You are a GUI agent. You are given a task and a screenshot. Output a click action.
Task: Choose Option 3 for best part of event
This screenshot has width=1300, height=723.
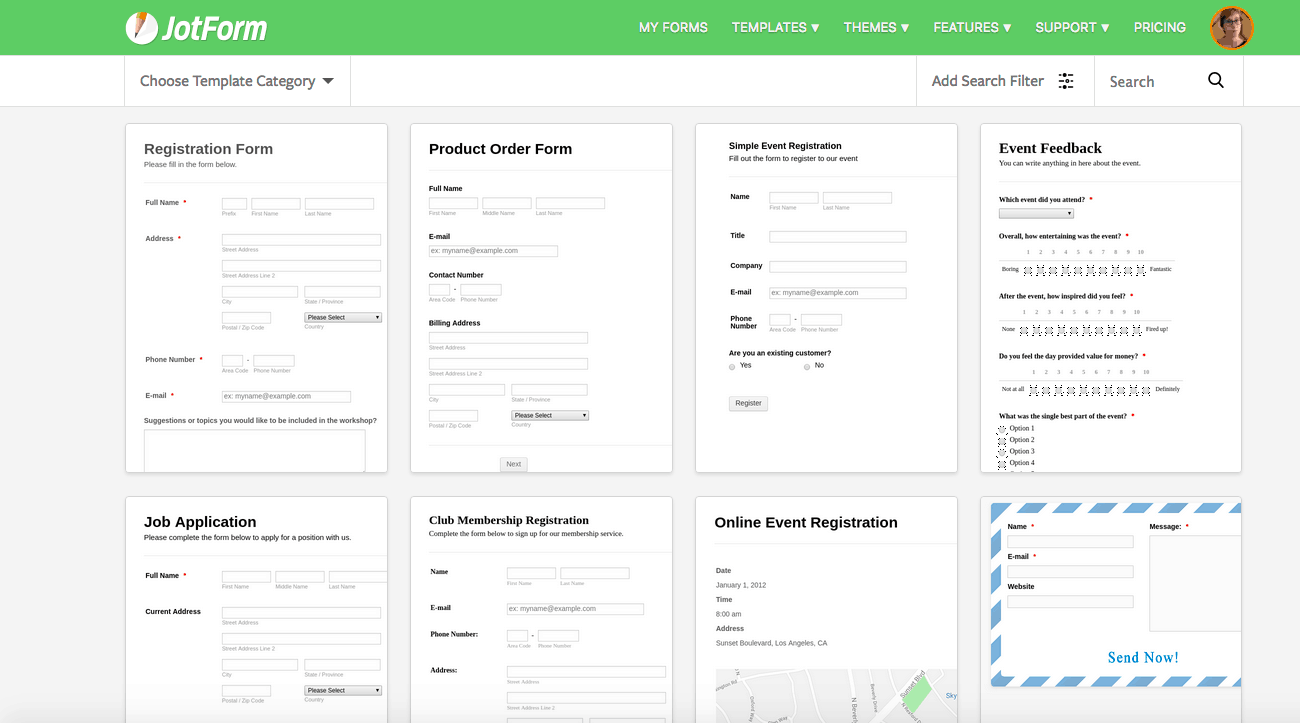tap(1001, 450)
